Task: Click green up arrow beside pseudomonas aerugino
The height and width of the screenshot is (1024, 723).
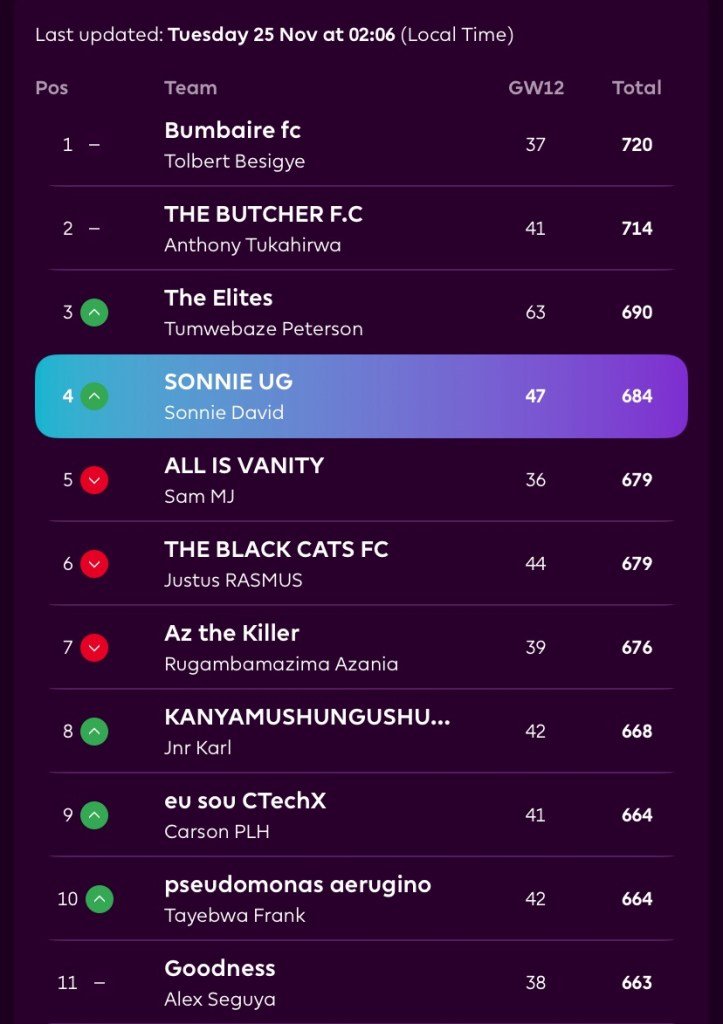Action: [99, 900]
